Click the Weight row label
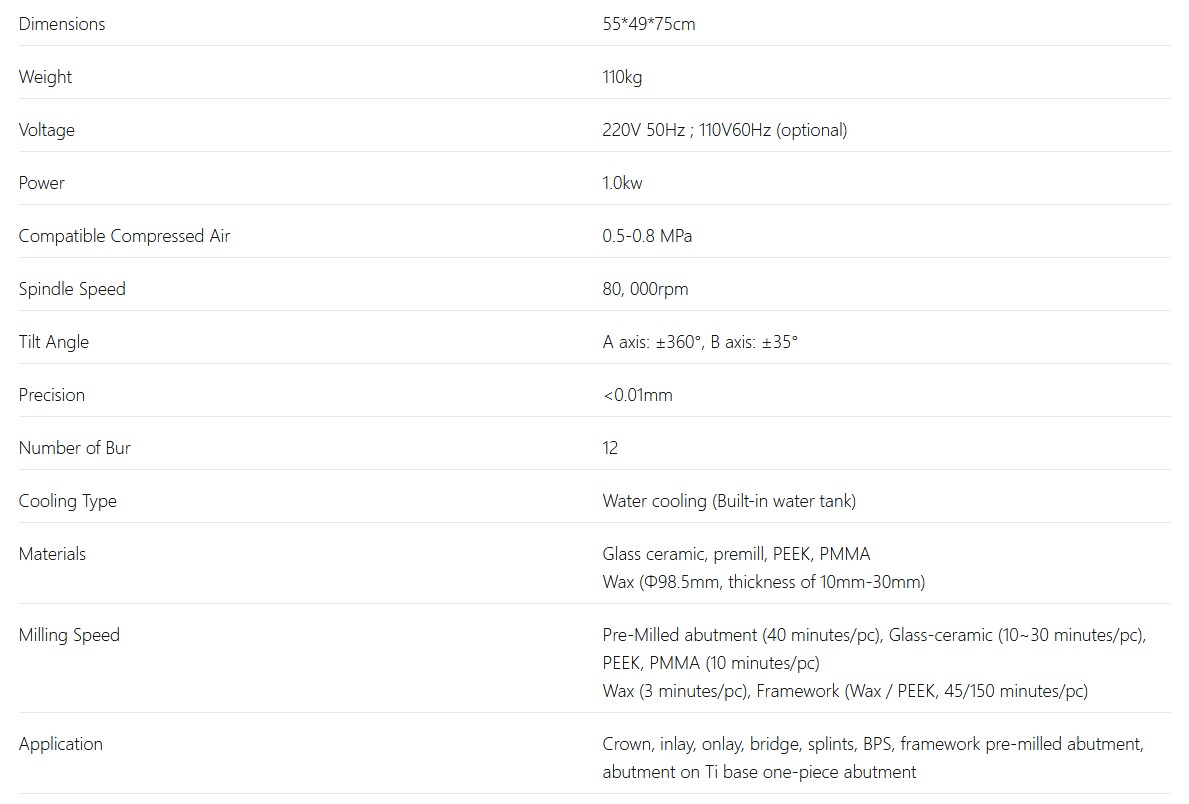Image resolution: width=1189 pixels, height=804 pixels. pyautogui.click(x=45, y=77)
